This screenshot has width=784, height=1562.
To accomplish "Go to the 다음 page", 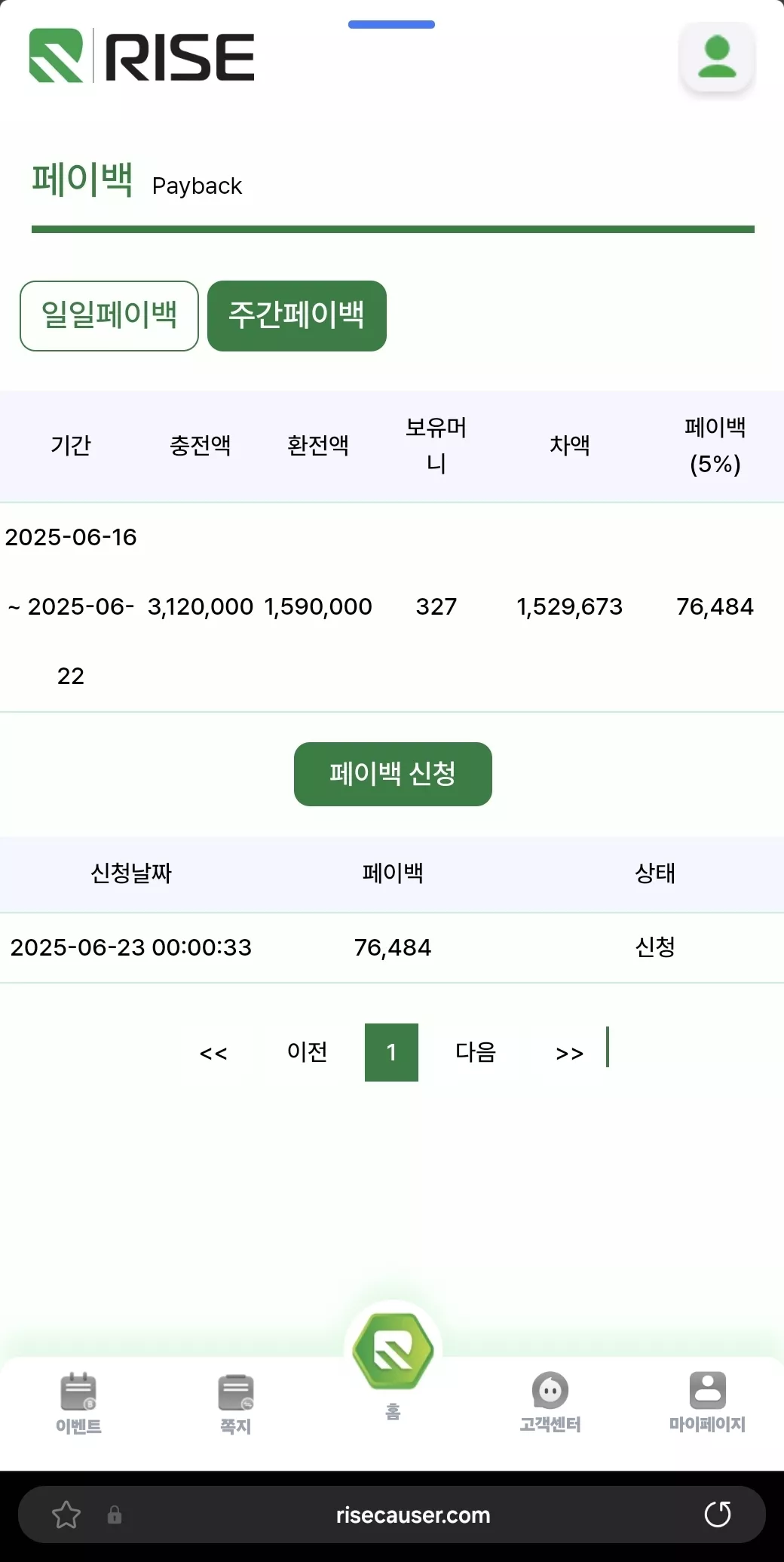I will (476, 1052).
